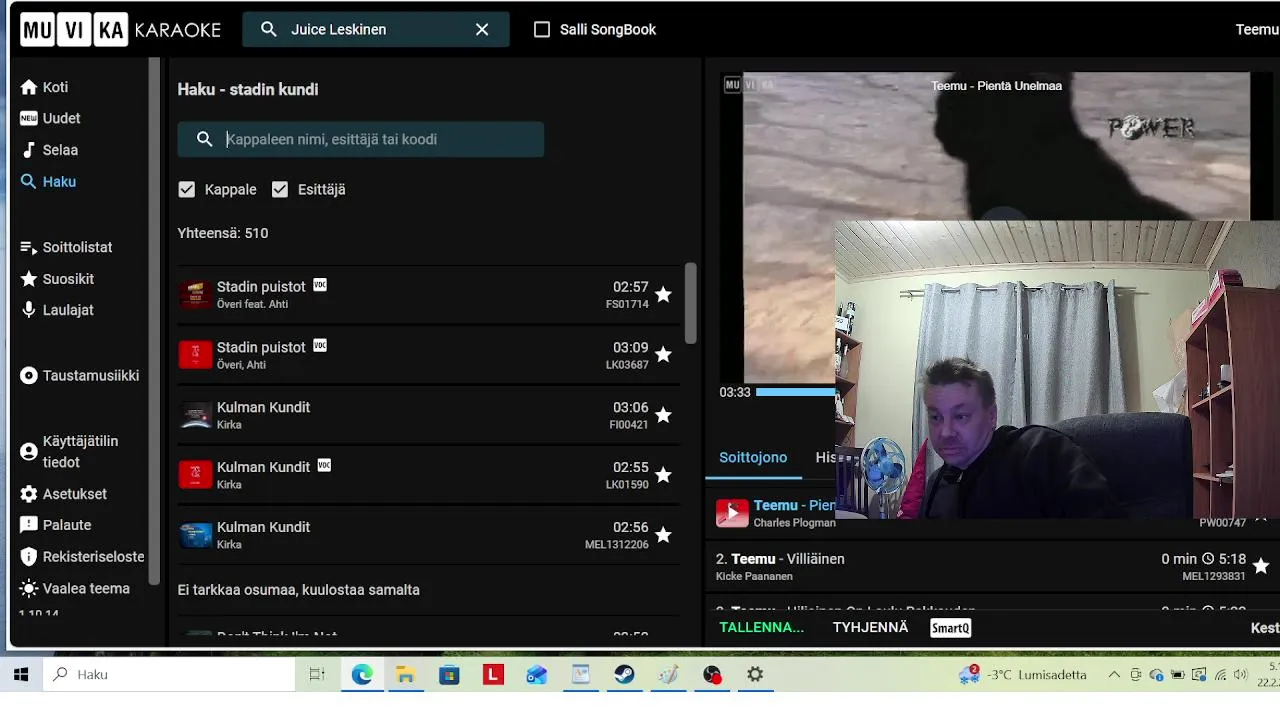Click the Windows taskbar Haku search box
Screen dimensions: 1280x720
point(170,675)
